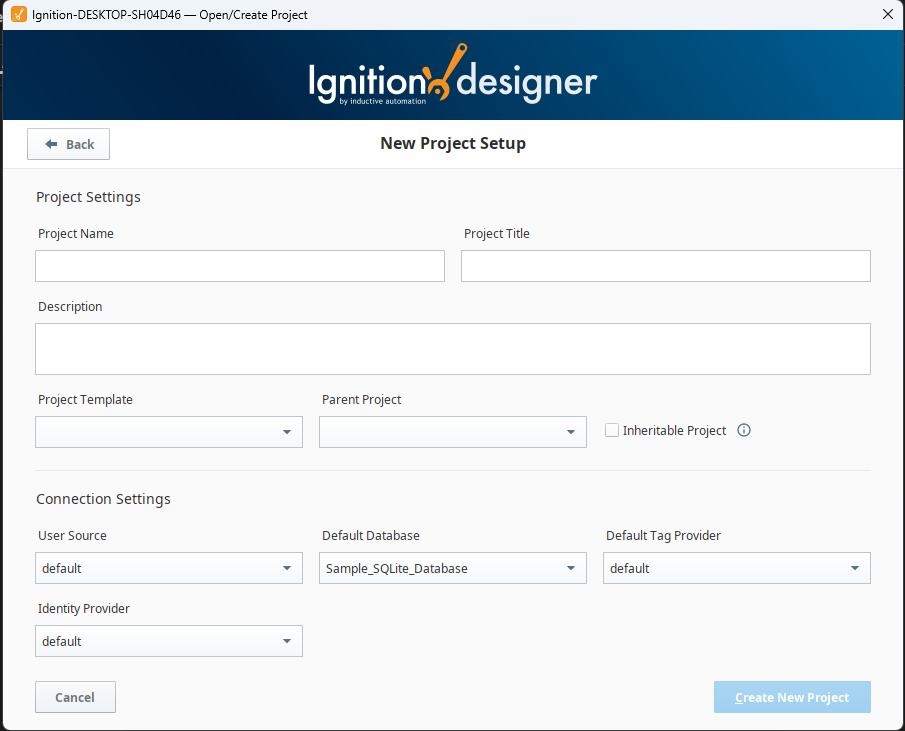Click the Ignition designer logo banner
The image size is (905, 731).
tap(452, 75)
